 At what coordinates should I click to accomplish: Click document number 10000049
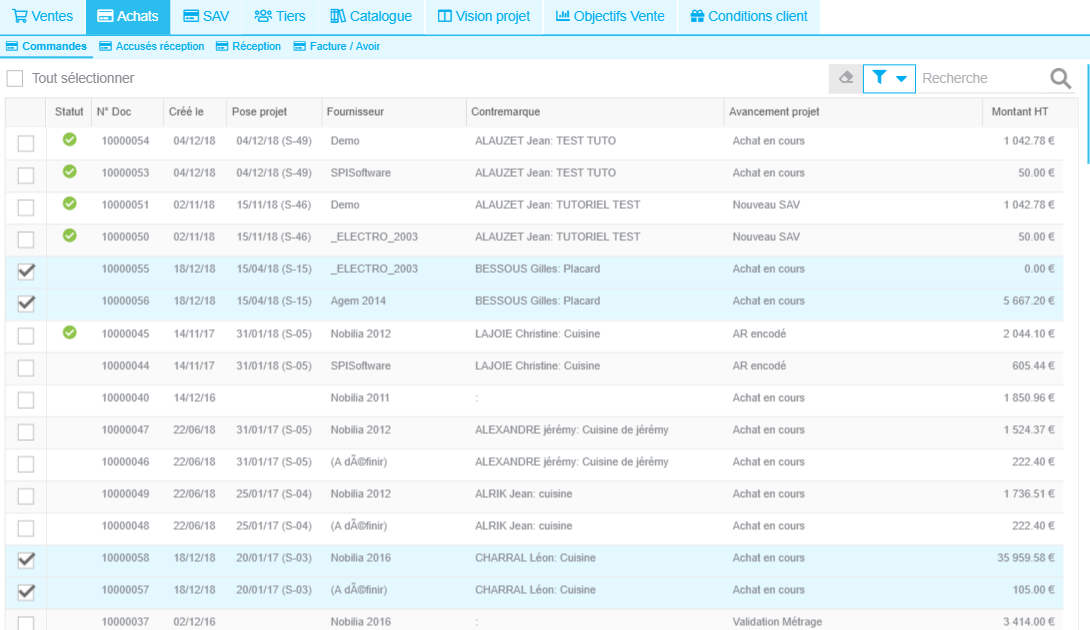tap(125, 494)
